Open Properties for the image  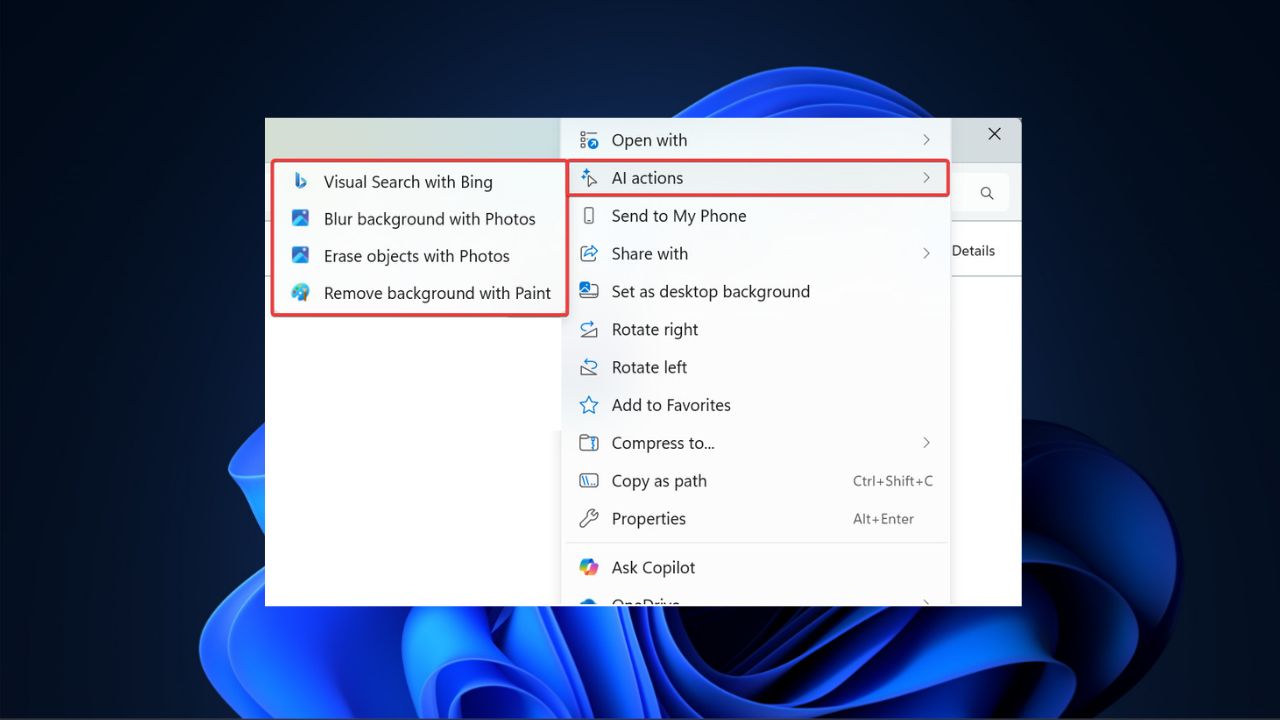[x=648, y=519]
